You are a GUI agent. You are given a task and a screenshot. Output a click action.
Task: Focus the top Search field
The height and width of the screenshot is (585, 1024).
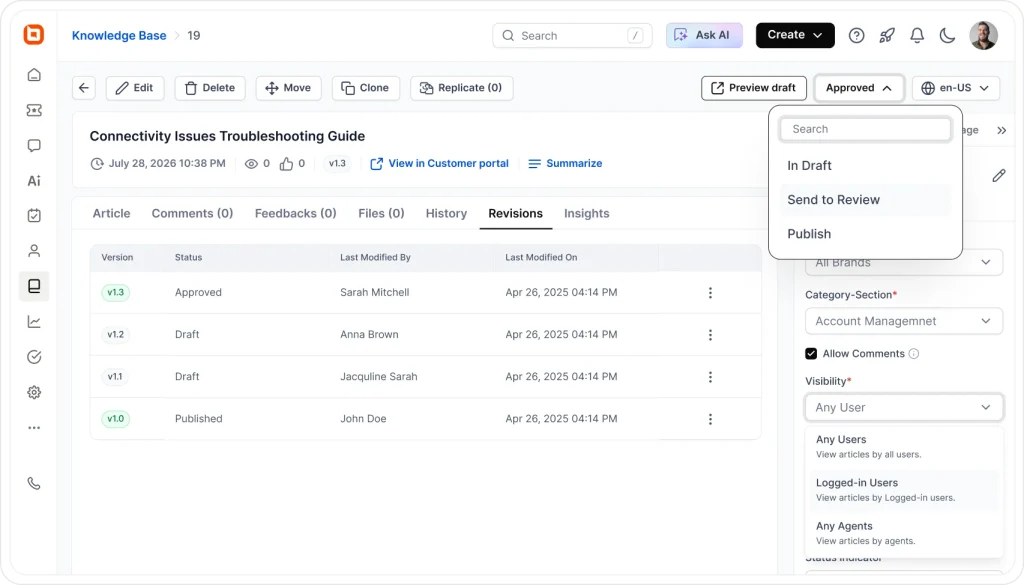(572, 36)
